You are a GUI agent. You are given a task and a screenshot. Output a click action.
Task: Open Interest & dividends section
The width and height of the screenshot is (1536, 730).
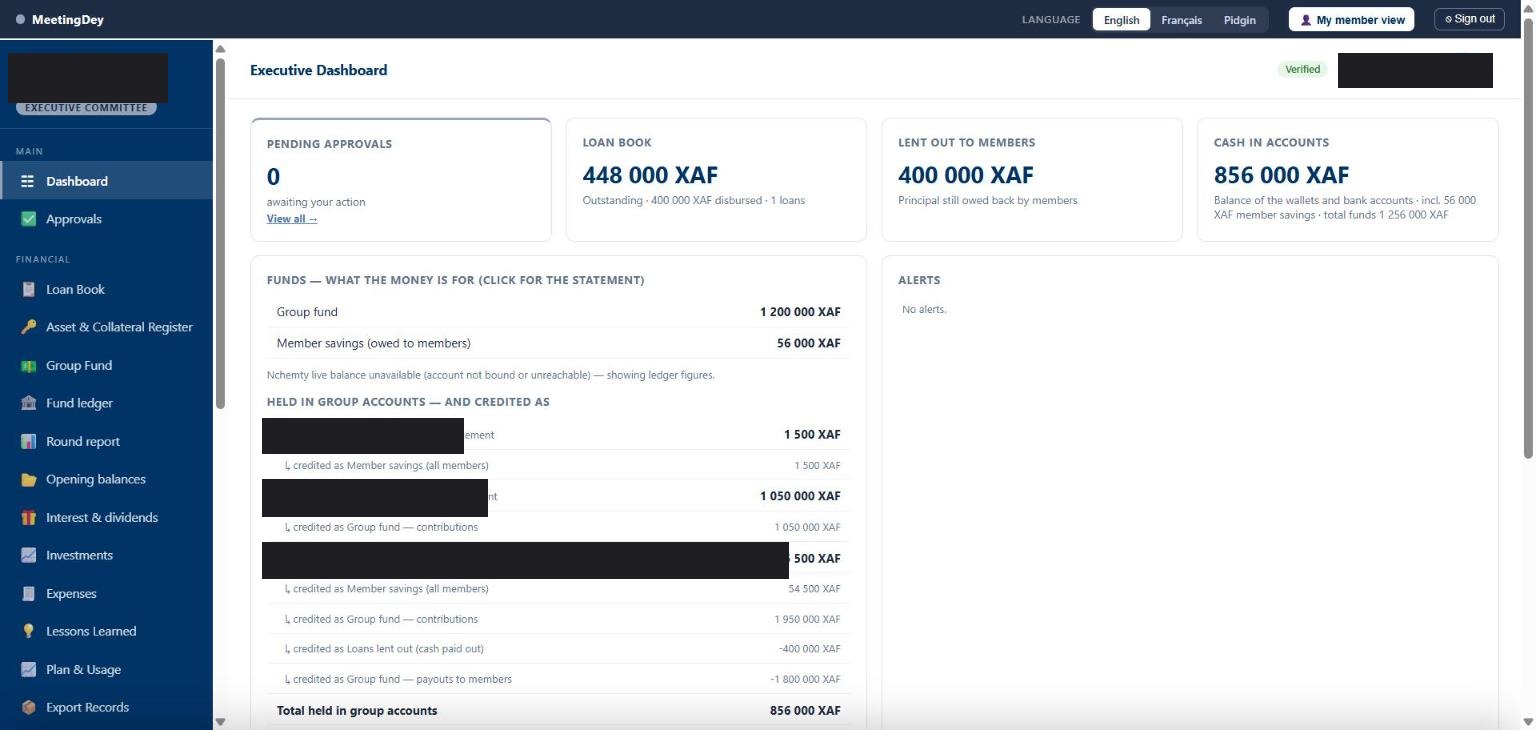(x=106, y=517)
